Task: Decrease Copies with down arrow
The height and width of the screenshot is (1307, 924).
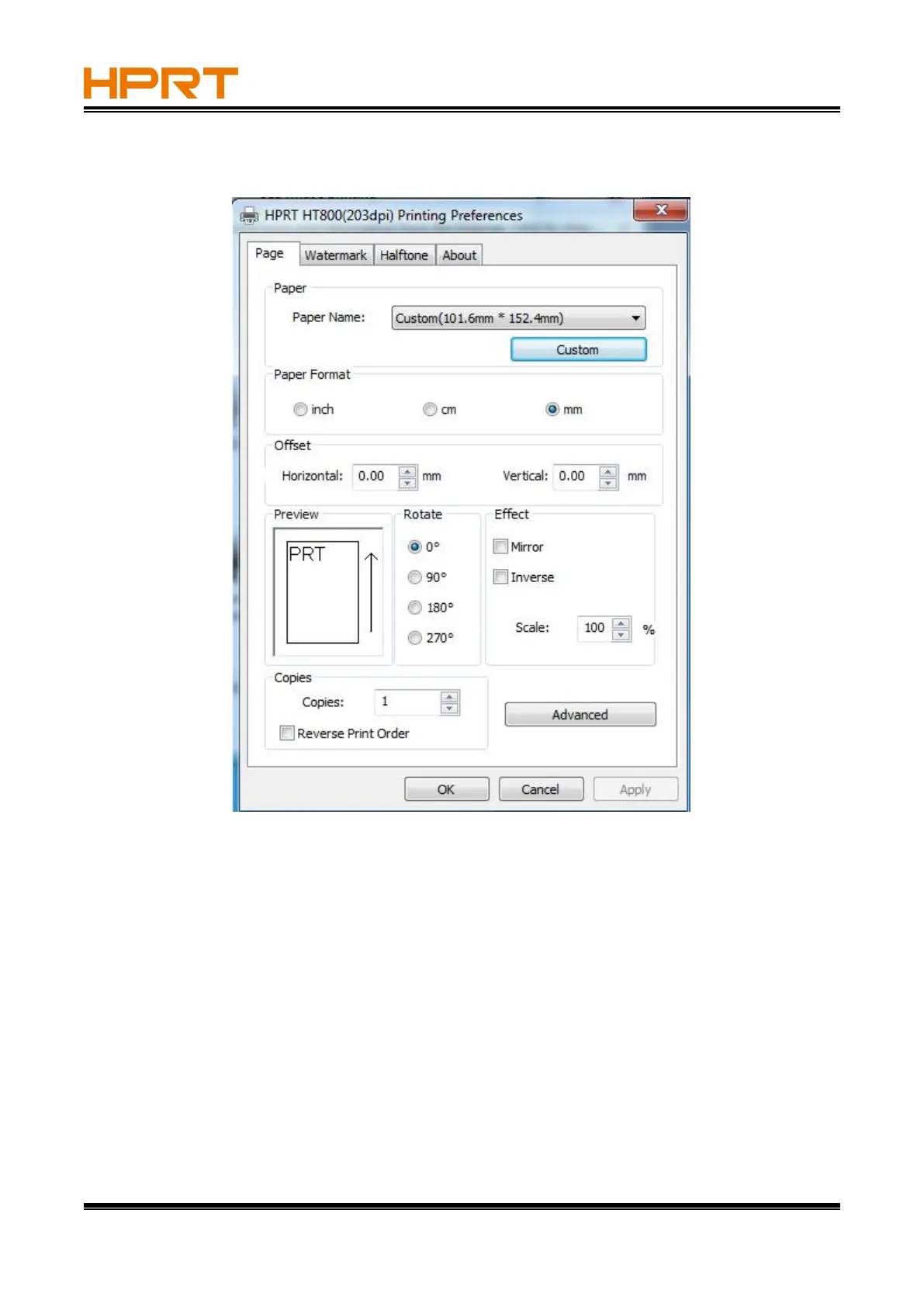Action: pyautogui.click(x=450, y=709)
